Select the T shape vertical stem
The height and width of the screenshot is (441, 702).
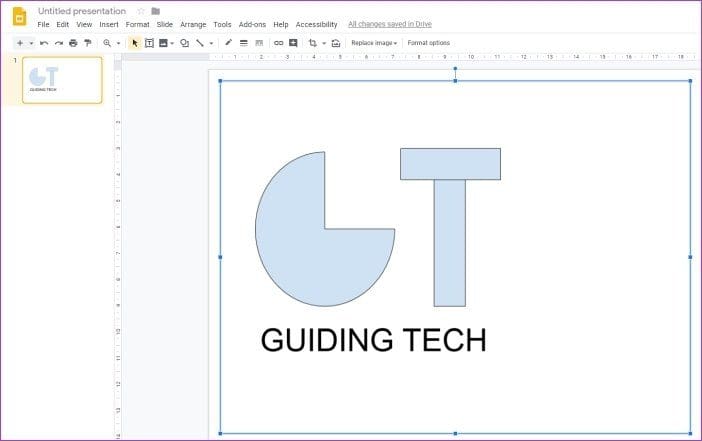(449, 243)
